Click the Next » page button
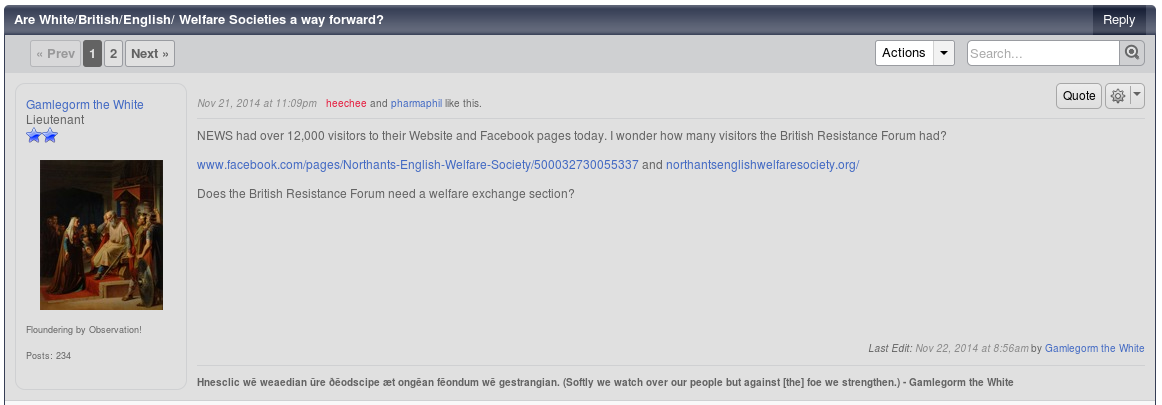1162x405 pixels. (x=150, y=53)
